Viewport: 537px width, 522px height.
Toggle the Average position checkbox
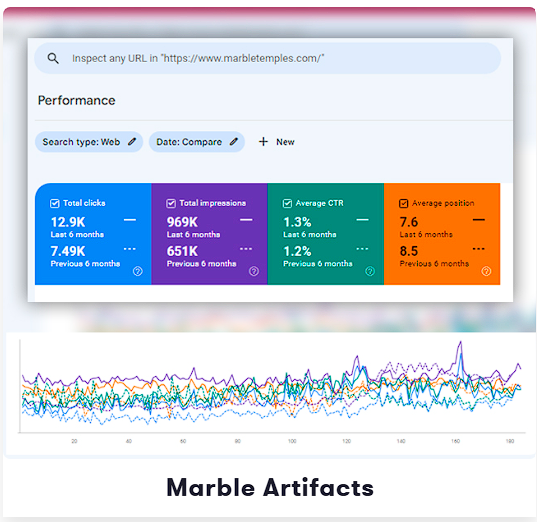click(x=403, y=203)
